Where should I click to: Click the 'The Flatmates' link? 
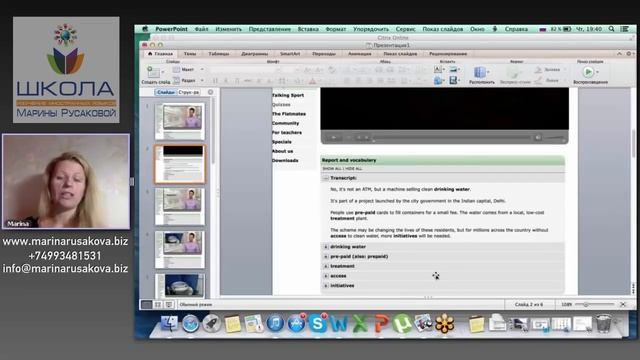click(x=289, y=114)
